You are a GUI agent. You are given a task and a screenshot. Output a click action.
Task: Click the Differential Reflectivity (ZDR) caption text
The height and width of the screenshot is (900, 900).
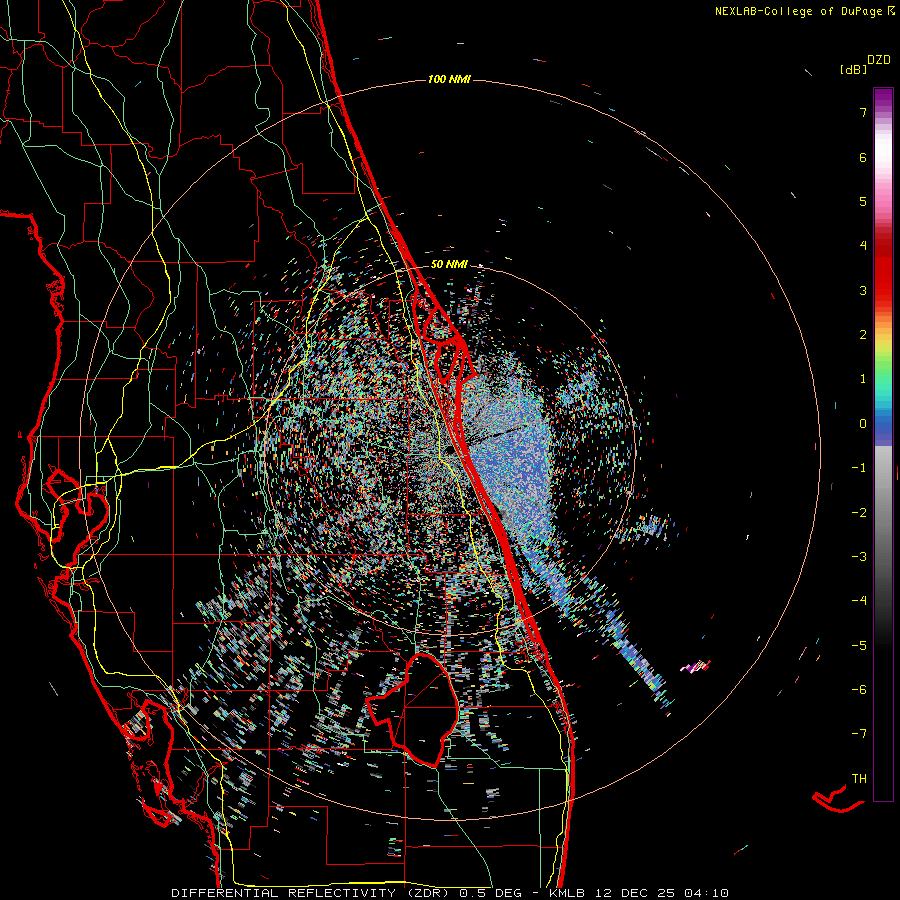click(313, 893)
